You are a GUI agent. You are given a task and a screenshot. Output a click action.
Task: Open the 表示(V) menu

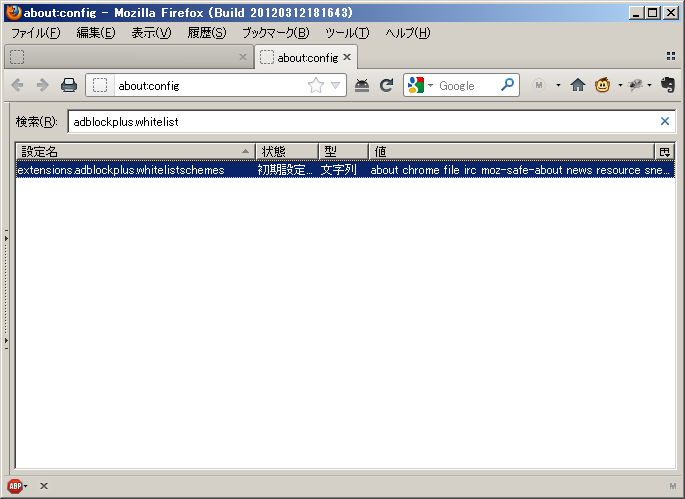coord(151,33)
